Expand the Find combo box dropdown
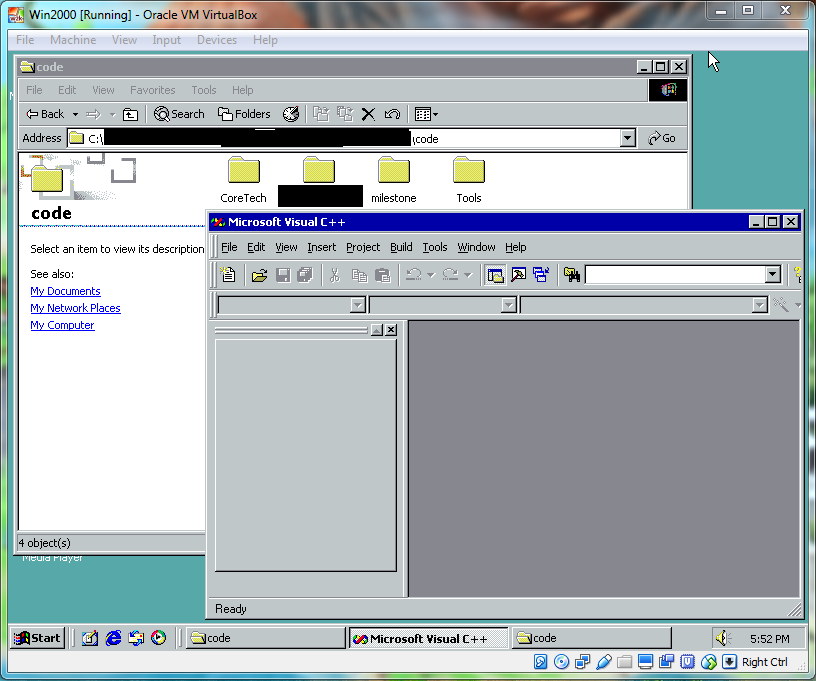 773,274
